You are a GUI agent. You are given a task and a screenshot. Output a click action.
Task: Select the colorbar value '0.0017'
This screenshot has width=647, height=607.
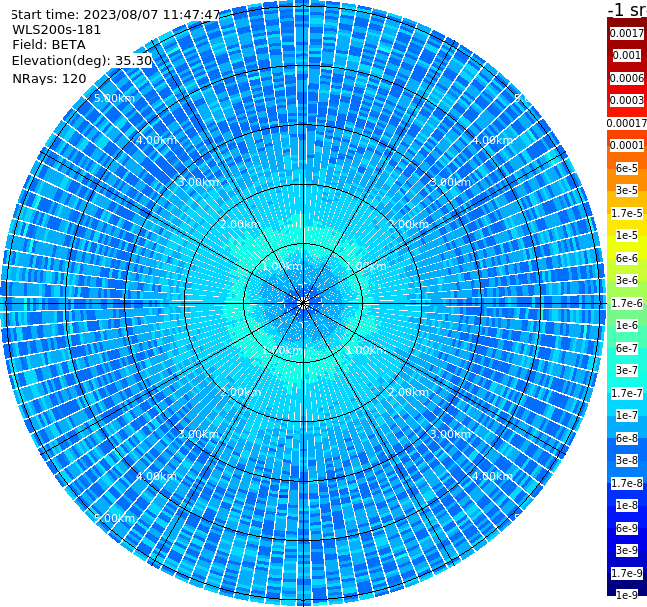pyautogui.click(x=627, y=33)
